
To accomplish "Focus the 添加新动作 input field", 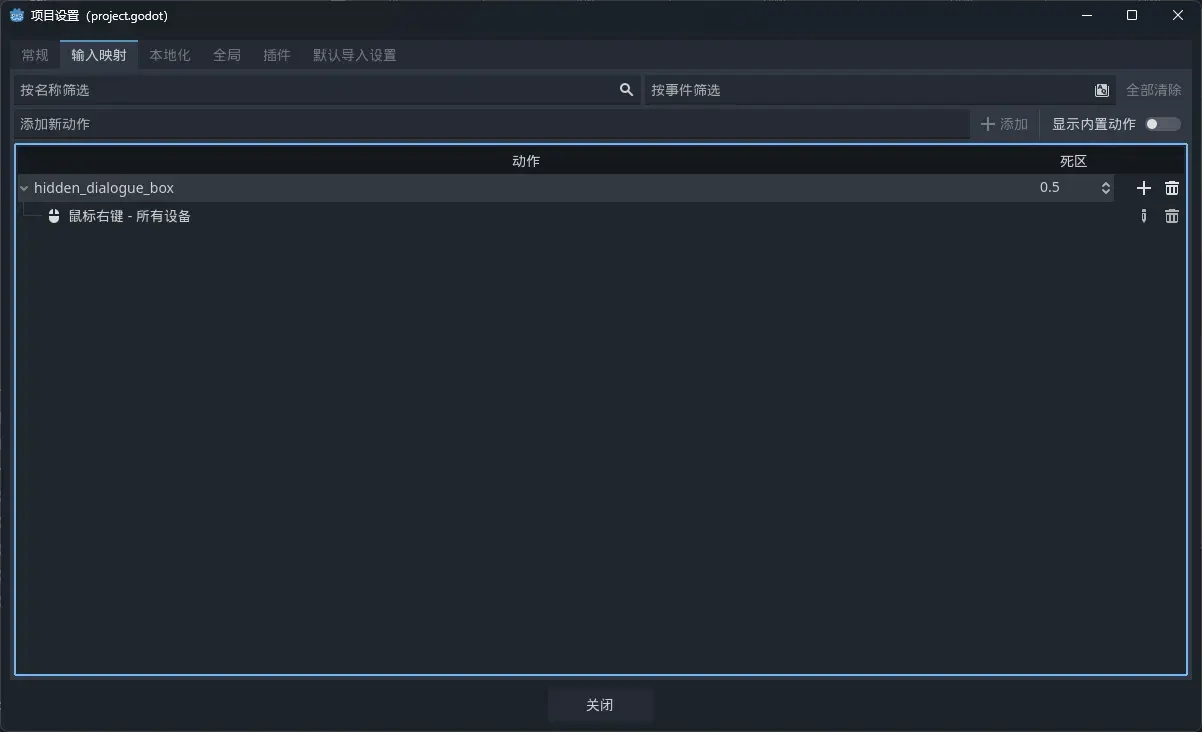I will point(491,124).
